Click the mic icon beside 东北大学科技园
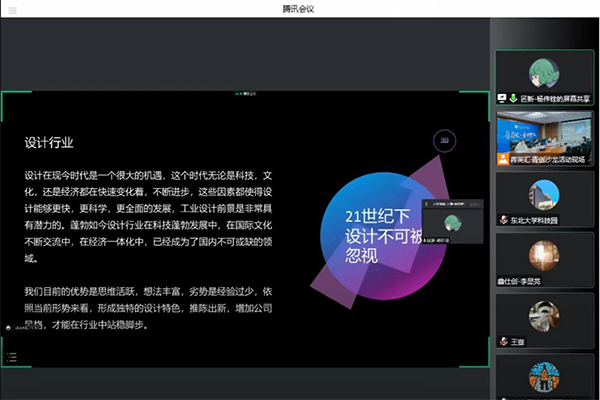The width and height of the screenshot is (600, 400). (x=502, y=220)
